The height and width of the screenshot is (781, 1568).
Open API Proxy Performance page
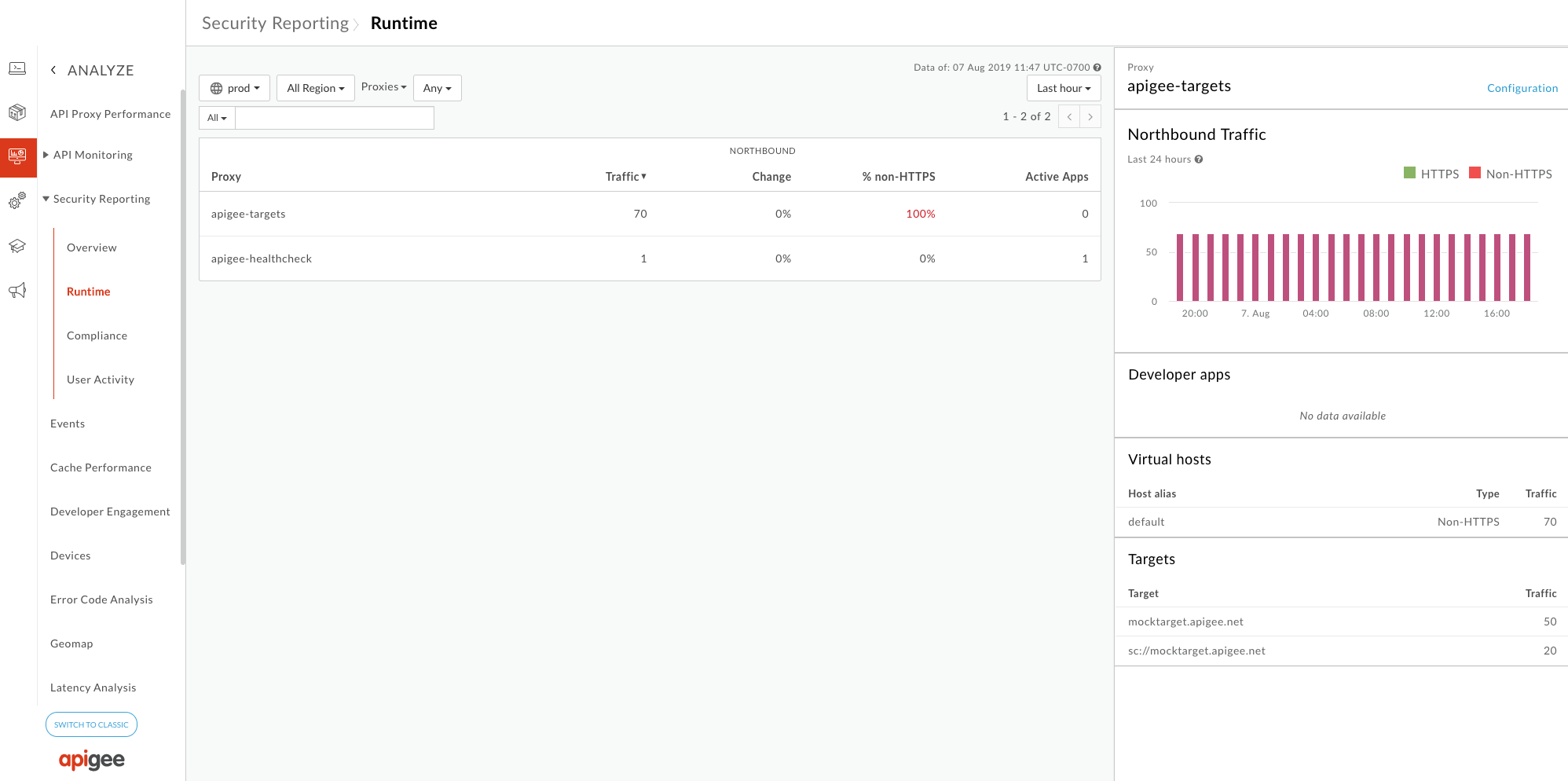pyautogui.click(x=111, y=114)
